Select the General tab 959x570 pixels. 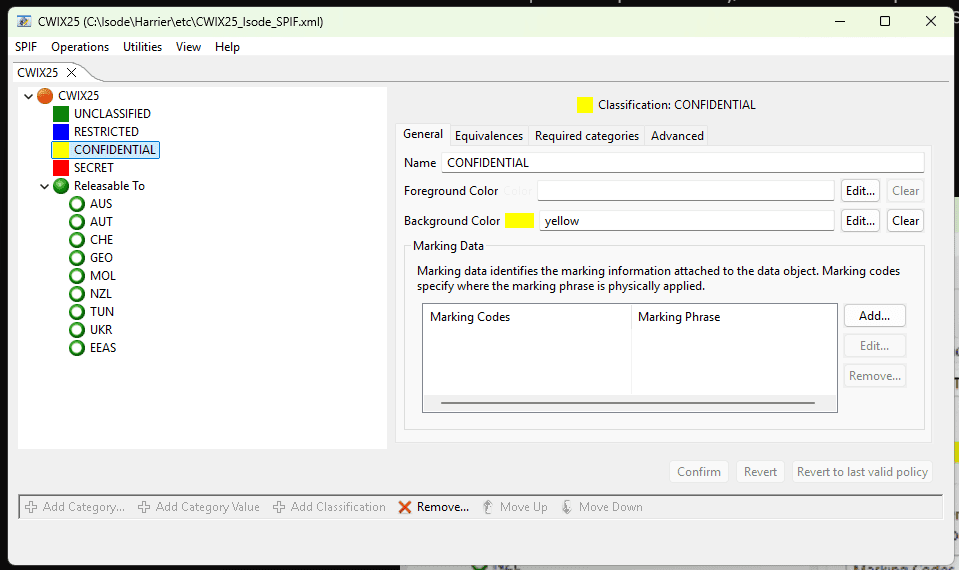pyautogui.click(x=423, y=134)
